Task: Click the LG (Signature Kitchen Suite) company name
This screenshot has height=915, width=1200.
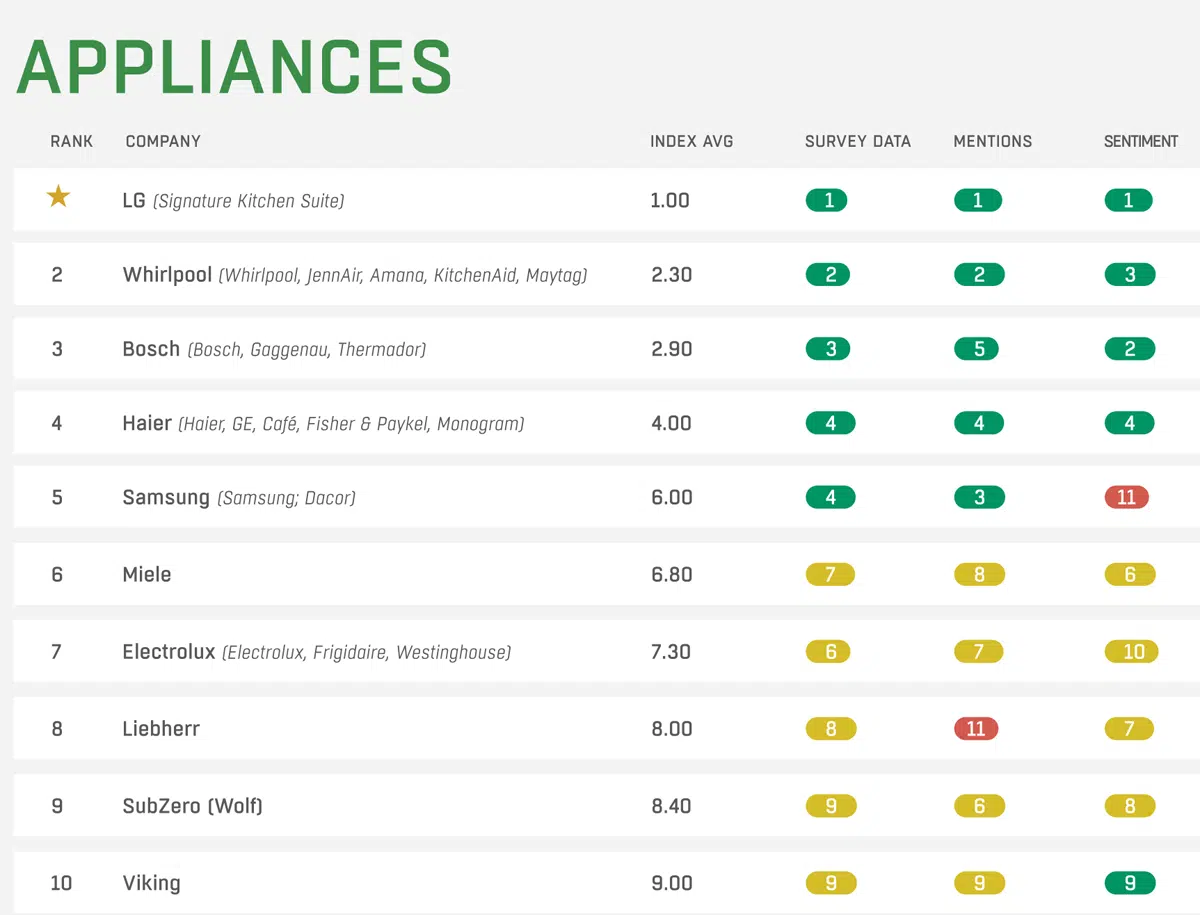Action: [x=233, y=201]
